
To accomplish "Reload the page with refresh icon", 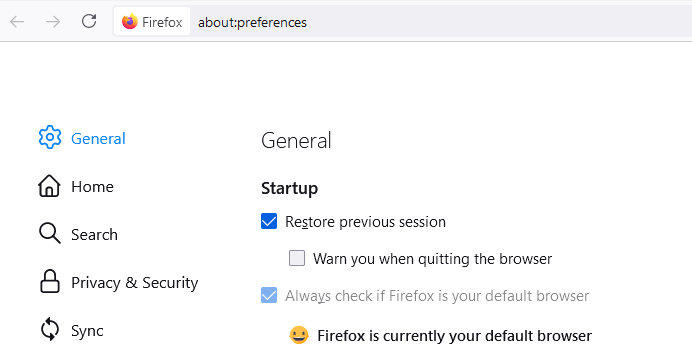I will click(x=89, y=21).
